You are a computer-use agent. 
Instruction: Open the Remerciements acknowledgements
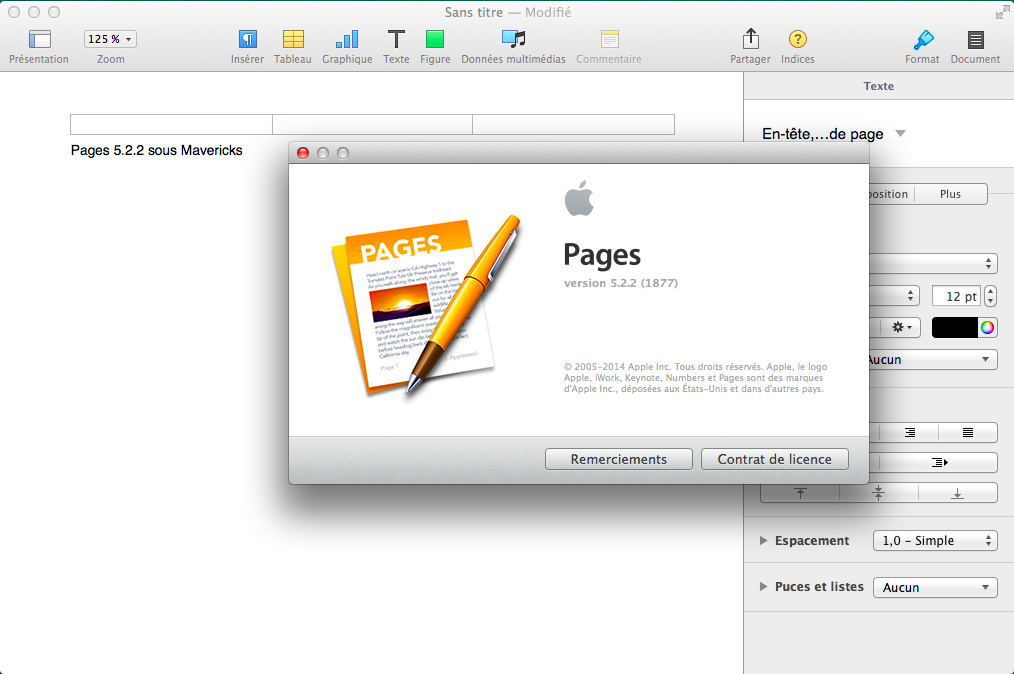618,459
